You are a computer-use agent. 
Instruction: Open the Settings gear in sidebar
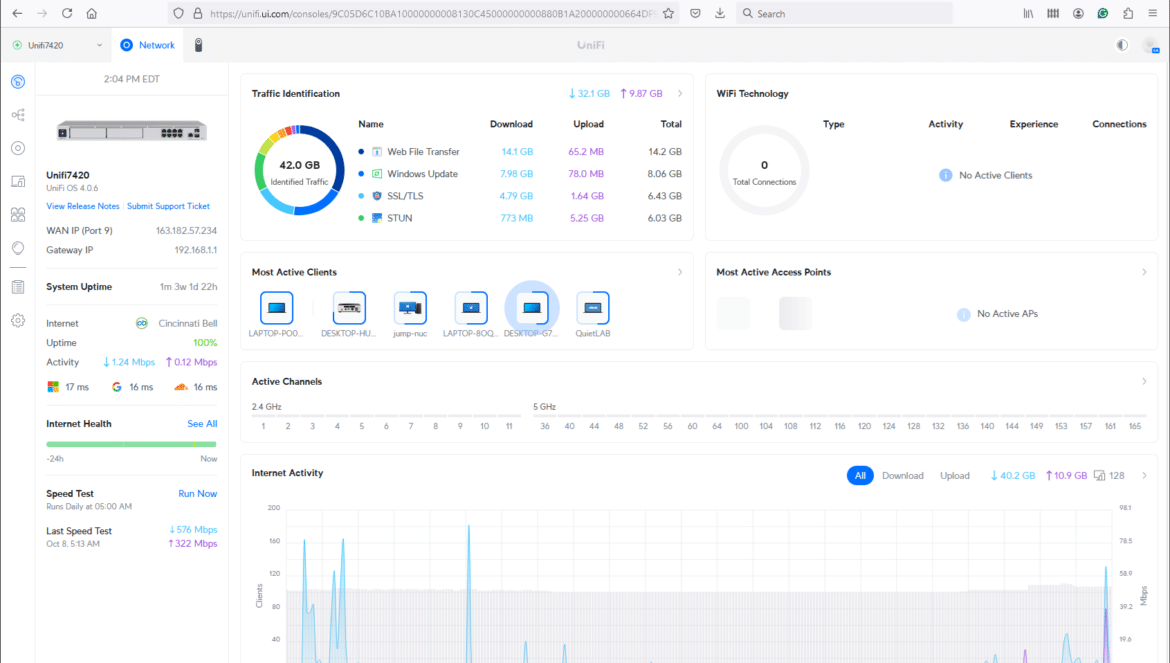point(18,321)
